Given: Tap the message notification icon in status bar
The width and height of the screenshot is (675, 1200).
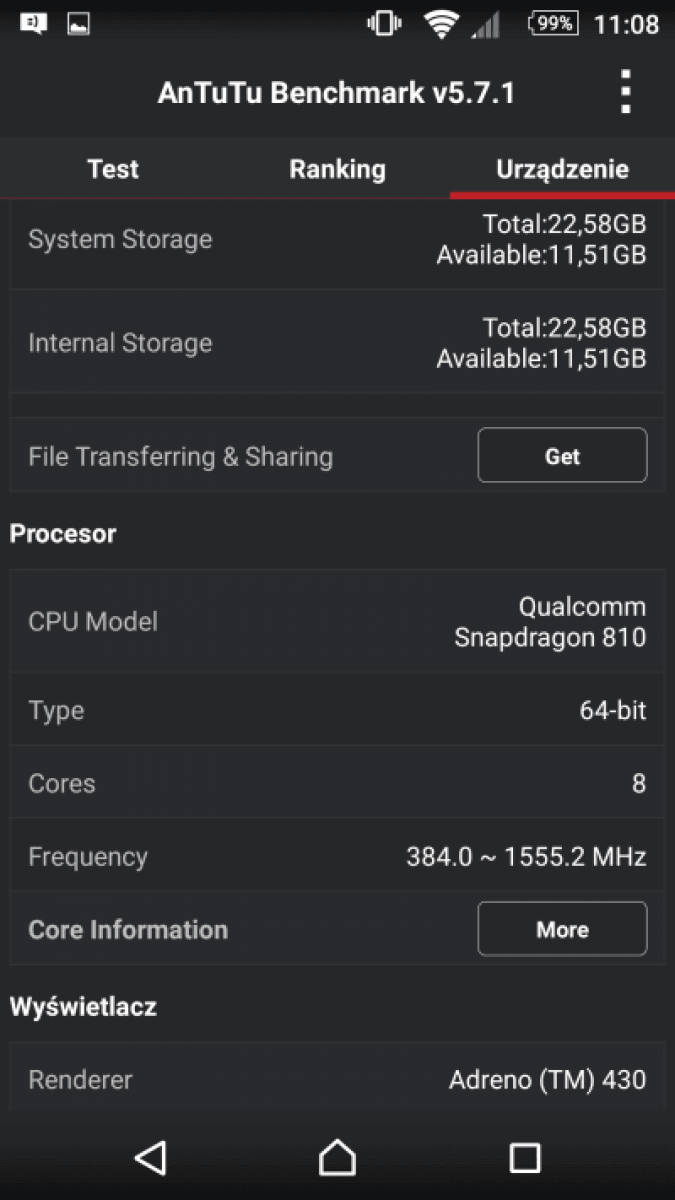Looking at the screenshot, I should [33, 23].
